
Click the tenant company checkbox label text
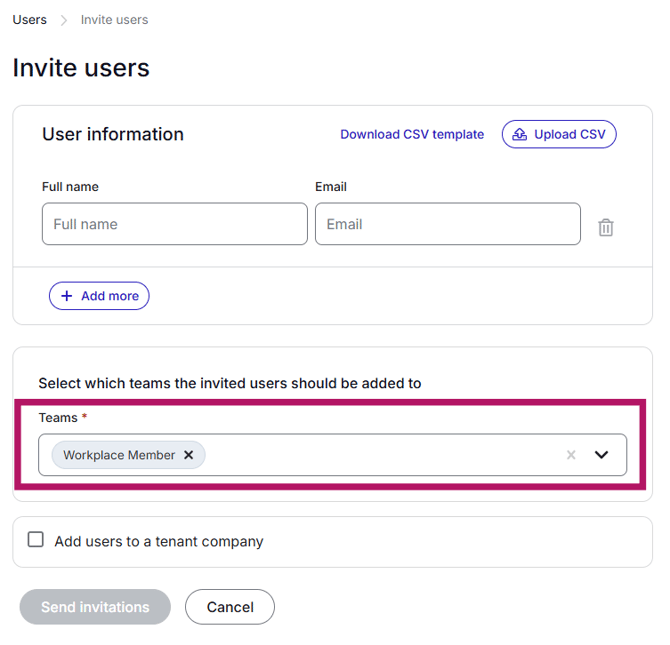[x=159, y=541]
